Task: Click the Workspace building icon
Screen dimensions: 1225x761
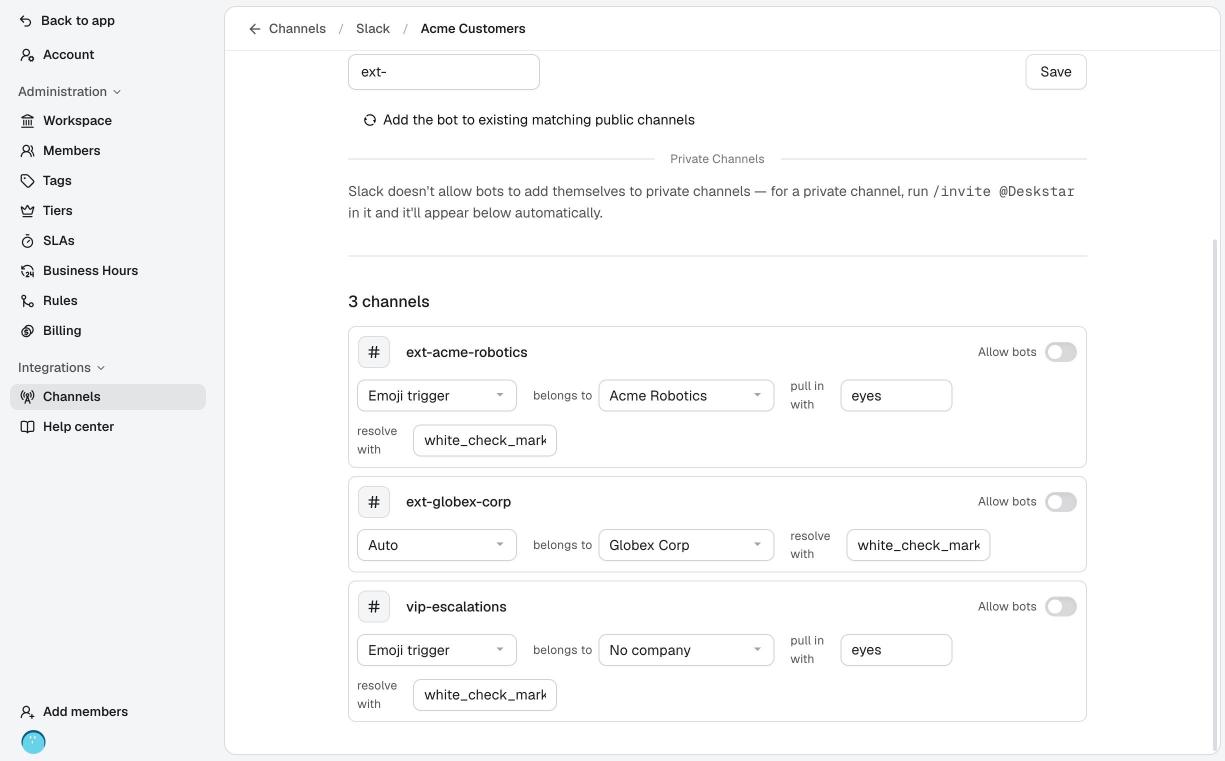Action: click(27, 121)
